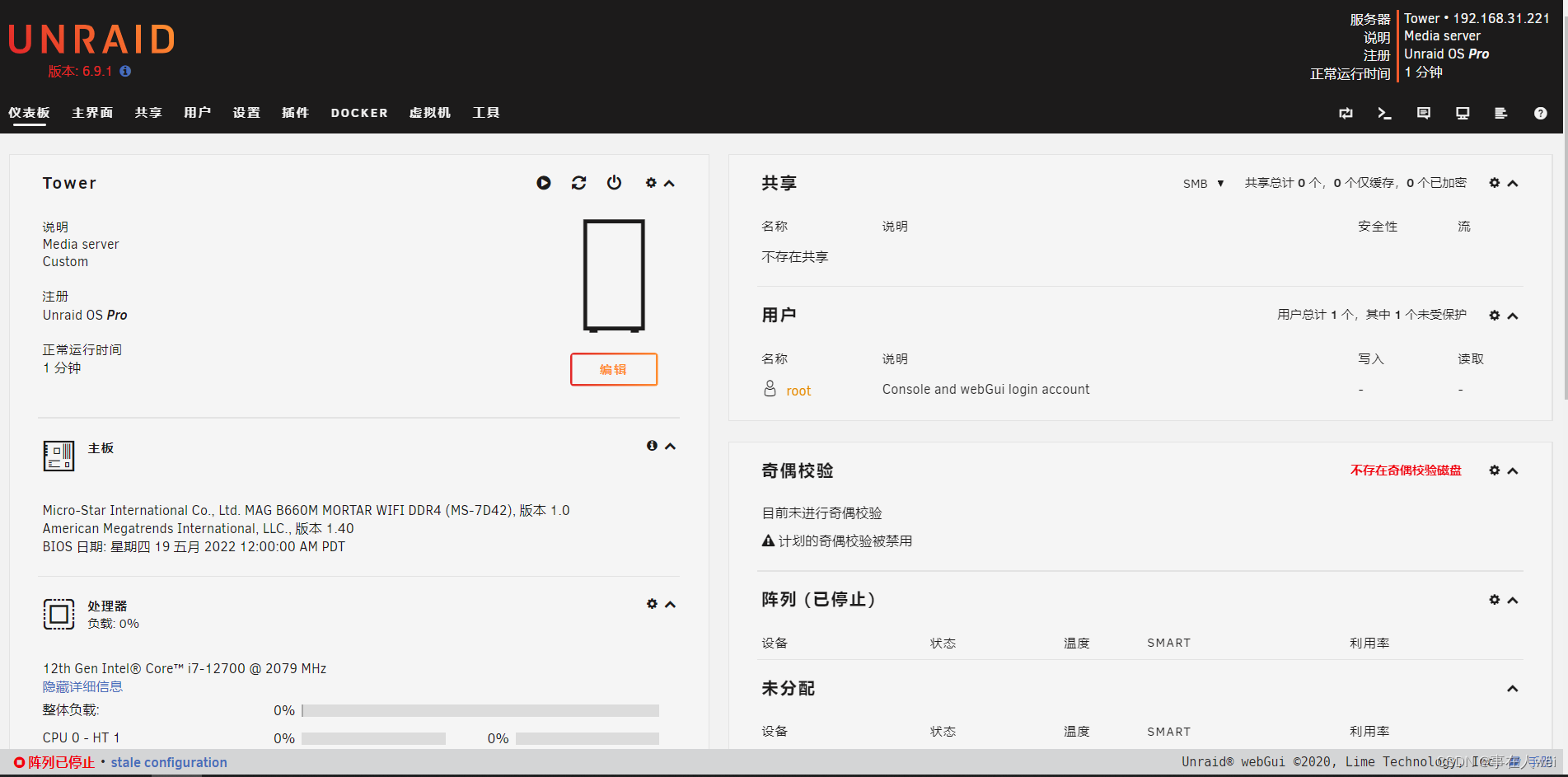The height and width of the screenshot is (777, 1568).
Task: Open Unraid help via the question mark icon
Action: pos(1540,113)
